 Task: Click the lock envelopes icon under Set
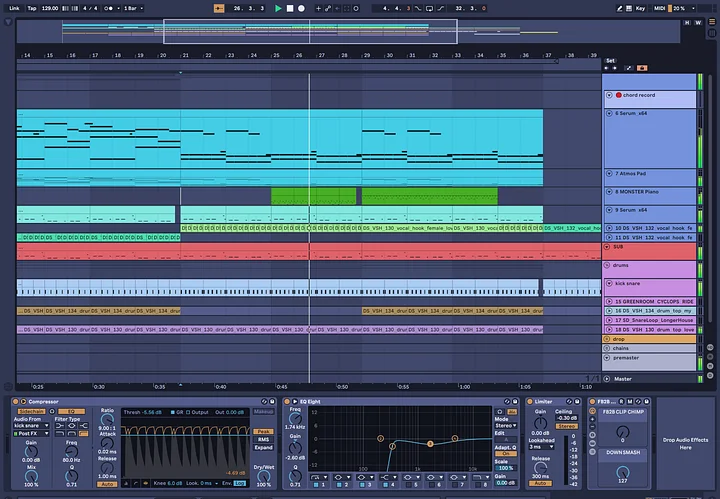tap(642, 68)
